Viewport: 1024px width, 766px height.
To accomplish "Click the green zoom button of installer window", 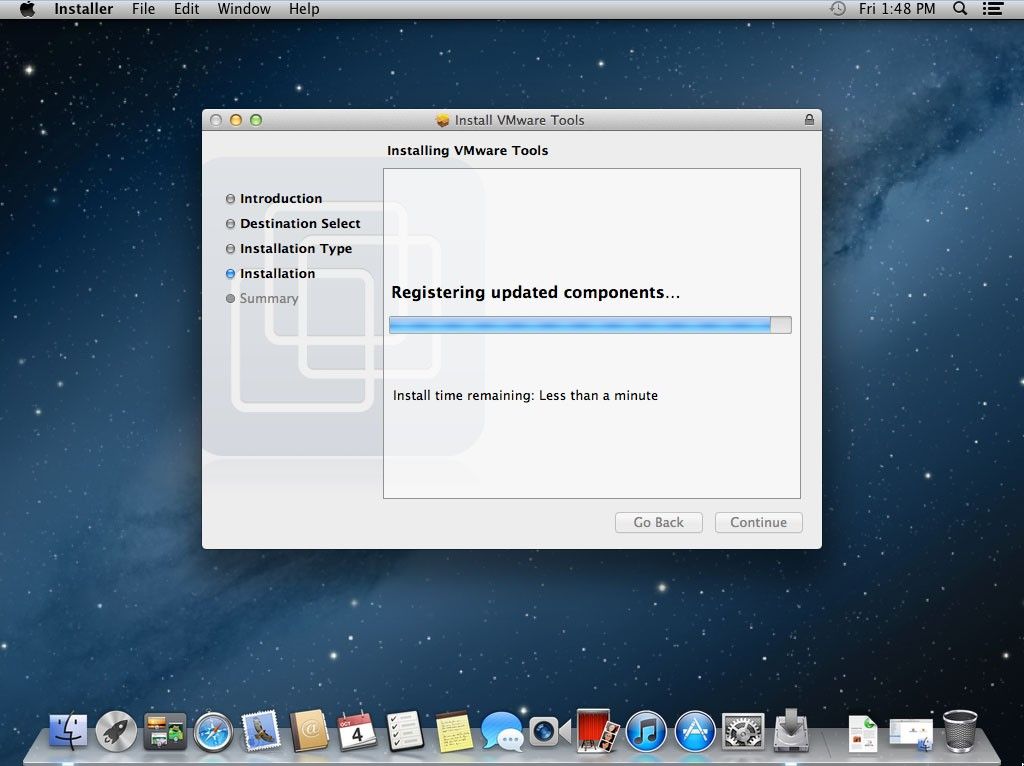I will coord(256,120).
